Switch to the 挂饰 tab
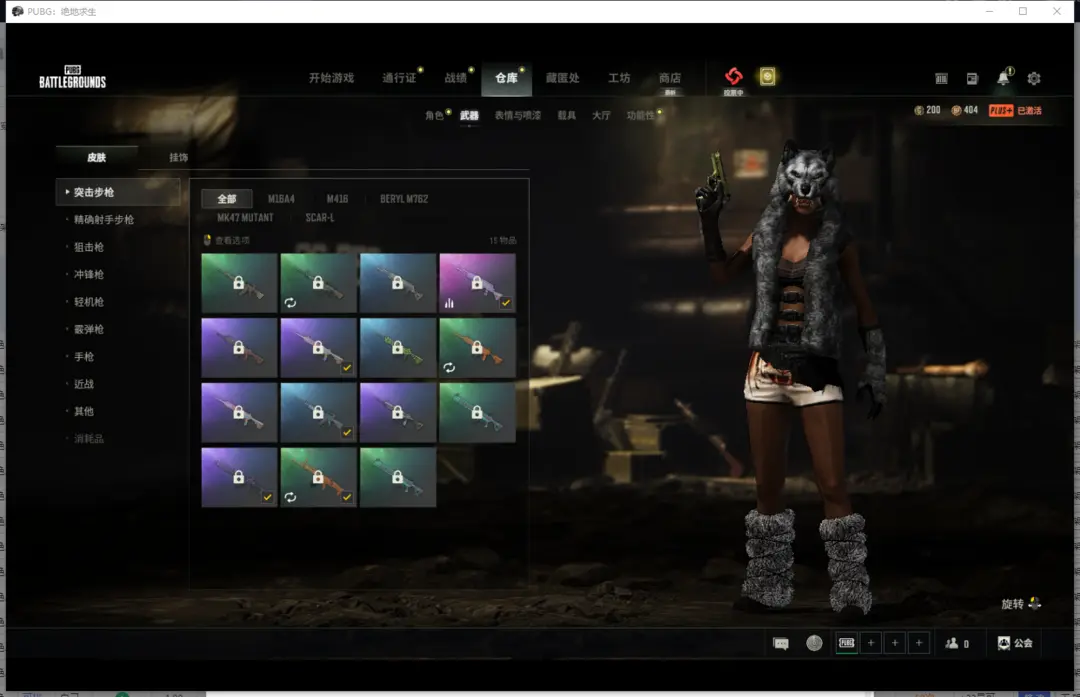 coord(178,158)
